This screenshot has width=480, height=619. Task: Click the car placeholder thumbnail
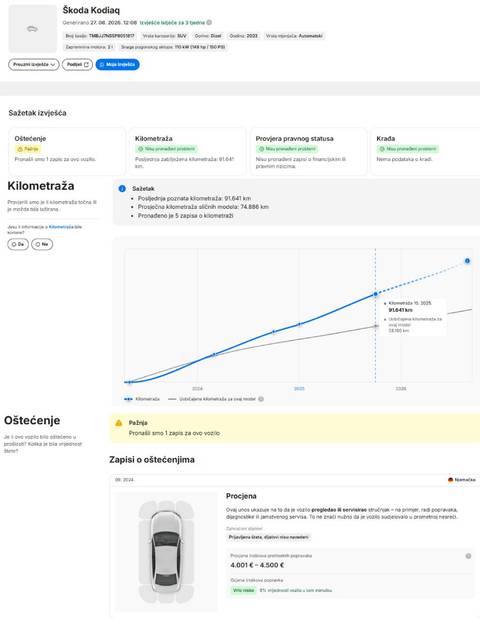click(33, 29)
